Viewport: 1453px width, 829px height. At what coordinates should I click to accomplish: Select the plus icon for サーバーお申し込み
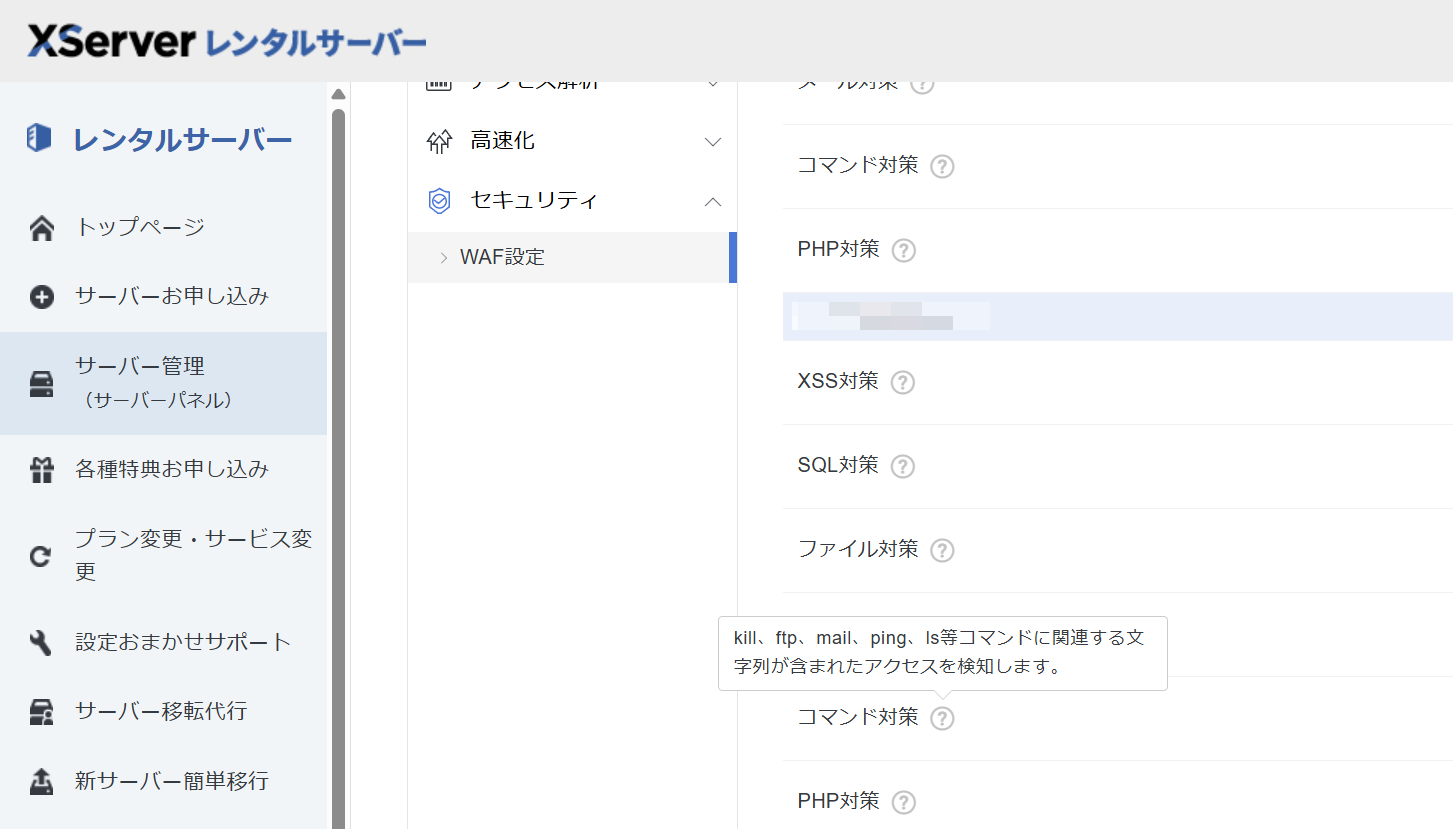coord(42,297)
